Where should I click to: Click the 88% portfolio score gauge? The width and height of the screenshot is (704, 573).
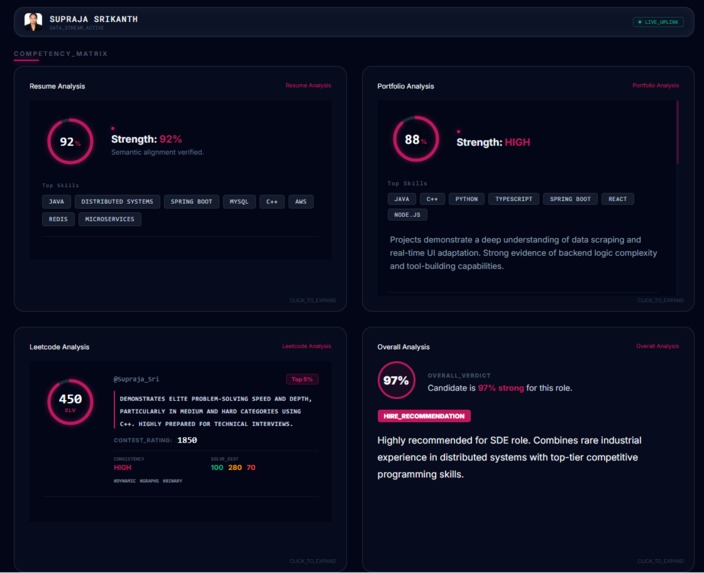coord(416,139)
